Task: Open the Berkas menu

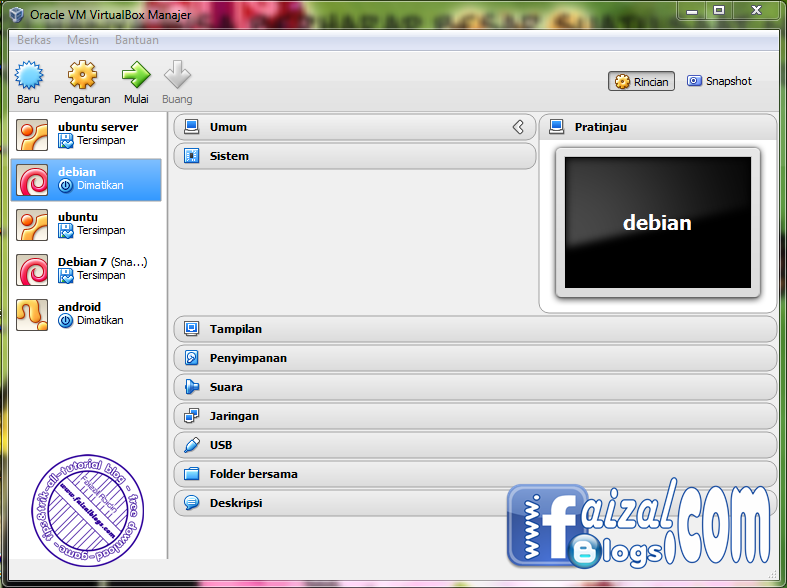Action: coord(34,40)
